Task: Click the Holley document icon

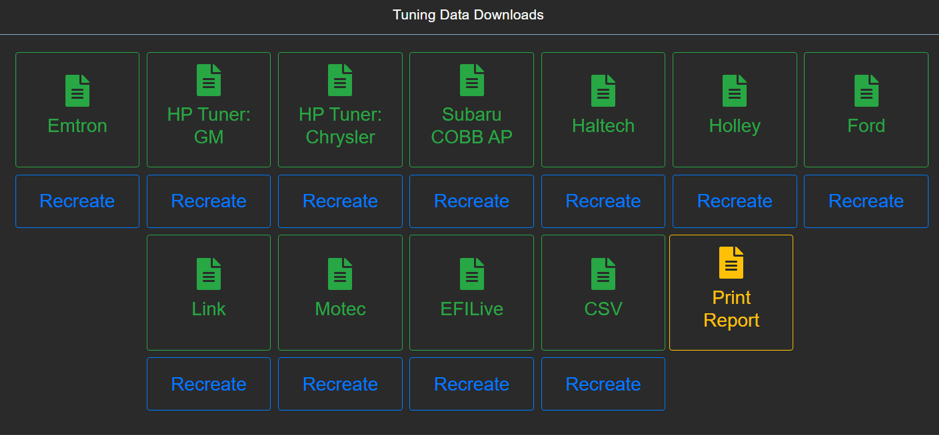Action: 734,91
